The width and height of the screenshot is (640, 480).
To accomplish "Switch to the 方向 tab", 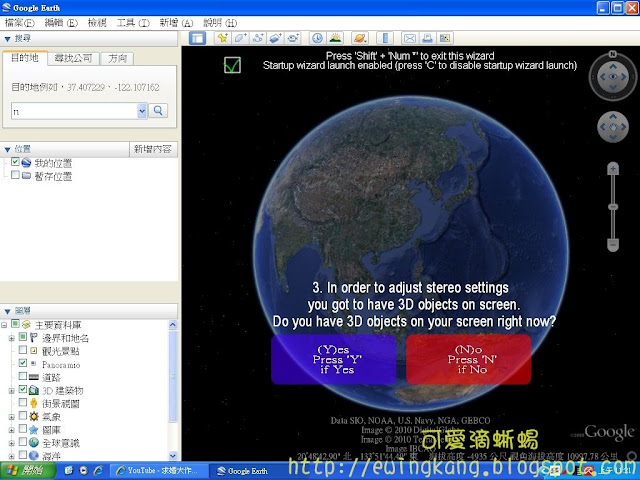I will tap(118, 58).
